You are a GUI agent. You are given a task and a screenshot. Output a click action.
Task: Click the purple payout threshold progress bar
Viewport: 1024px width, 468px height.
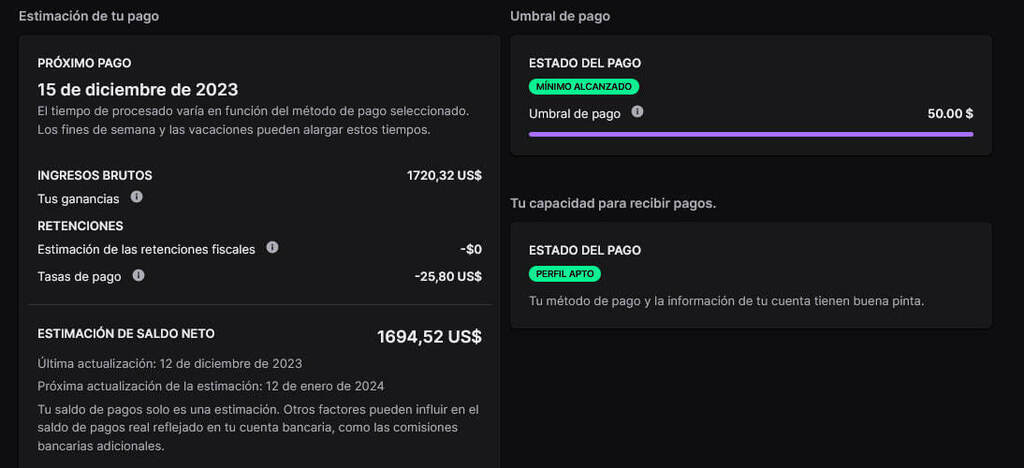[751, 134]
